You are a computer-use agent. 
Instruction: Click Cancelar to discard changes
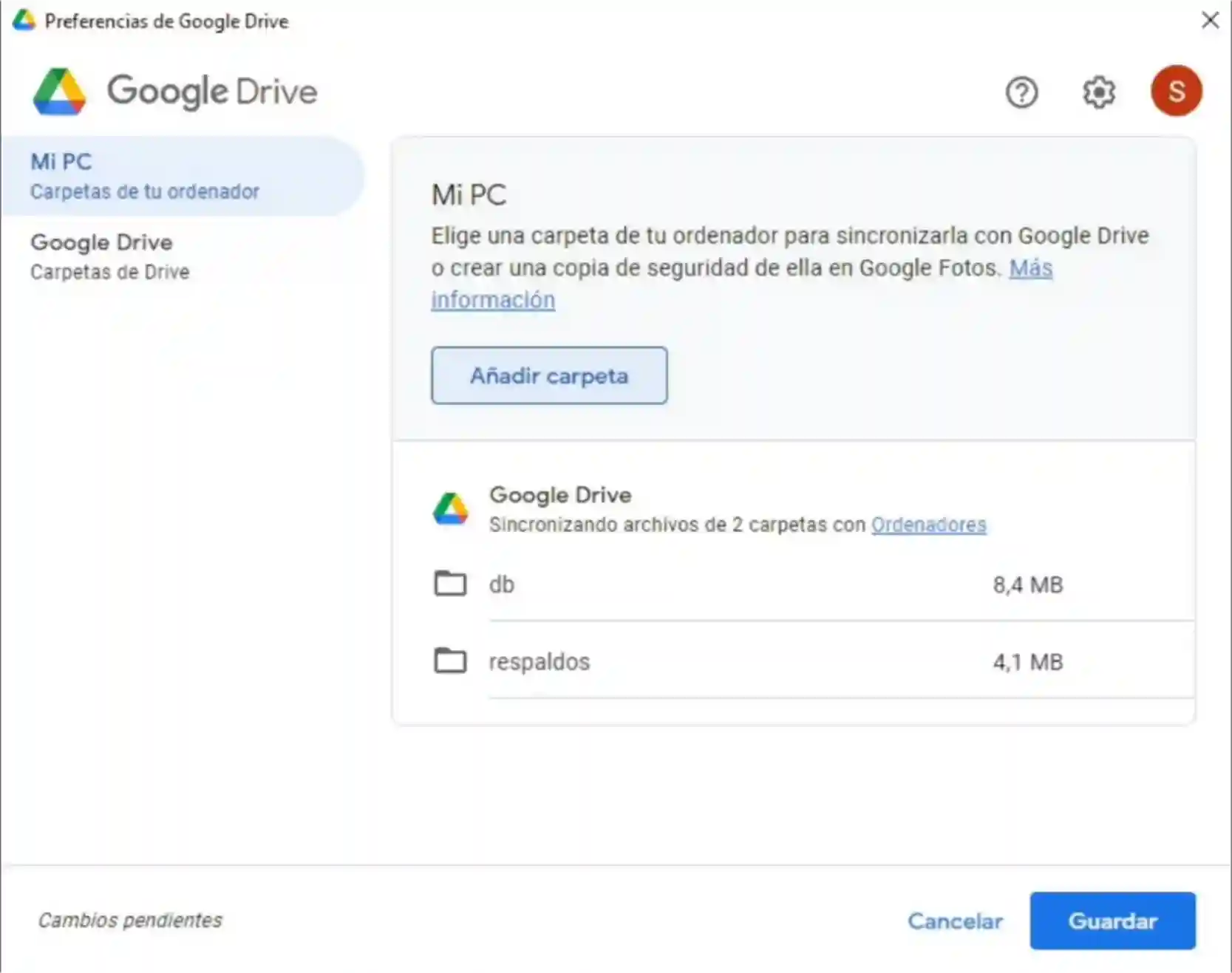pyautogui.click(x=955, y=921)
